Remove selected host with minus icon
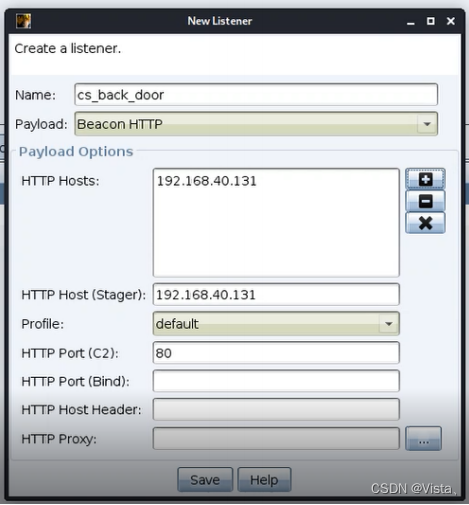Image resolution: width=469 pixels, height=505 pixels. tap(425, 201)
